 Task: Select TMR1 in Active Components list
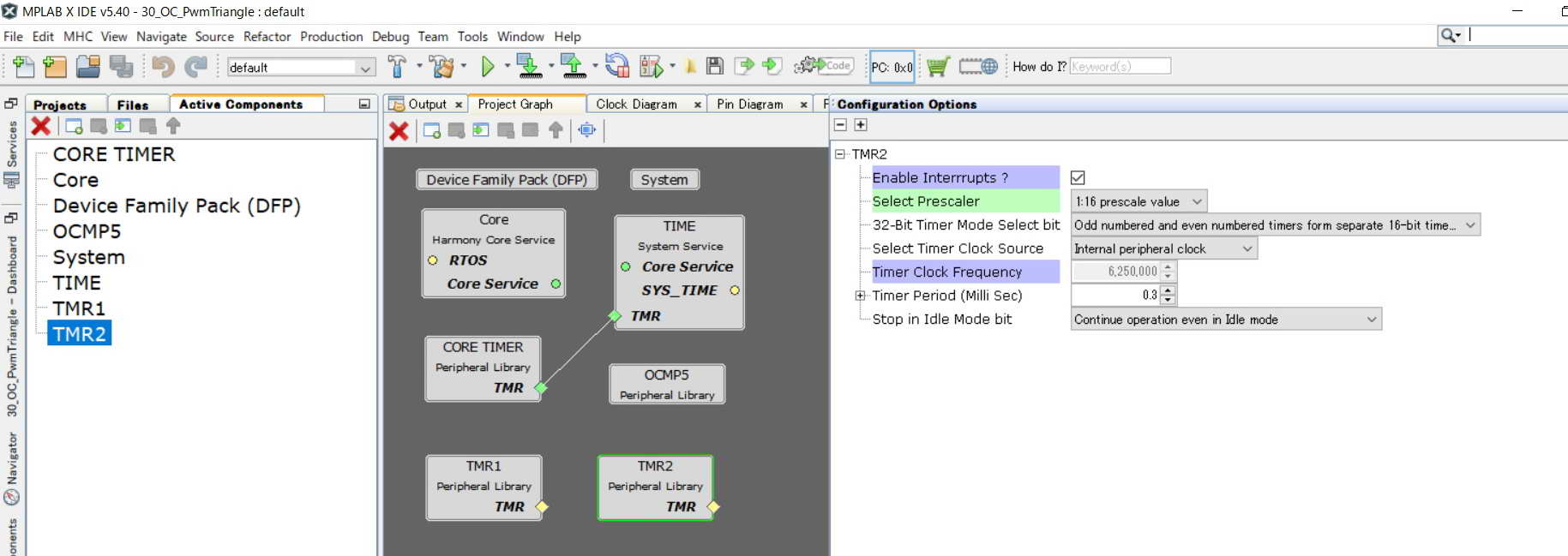coord(79,308)
